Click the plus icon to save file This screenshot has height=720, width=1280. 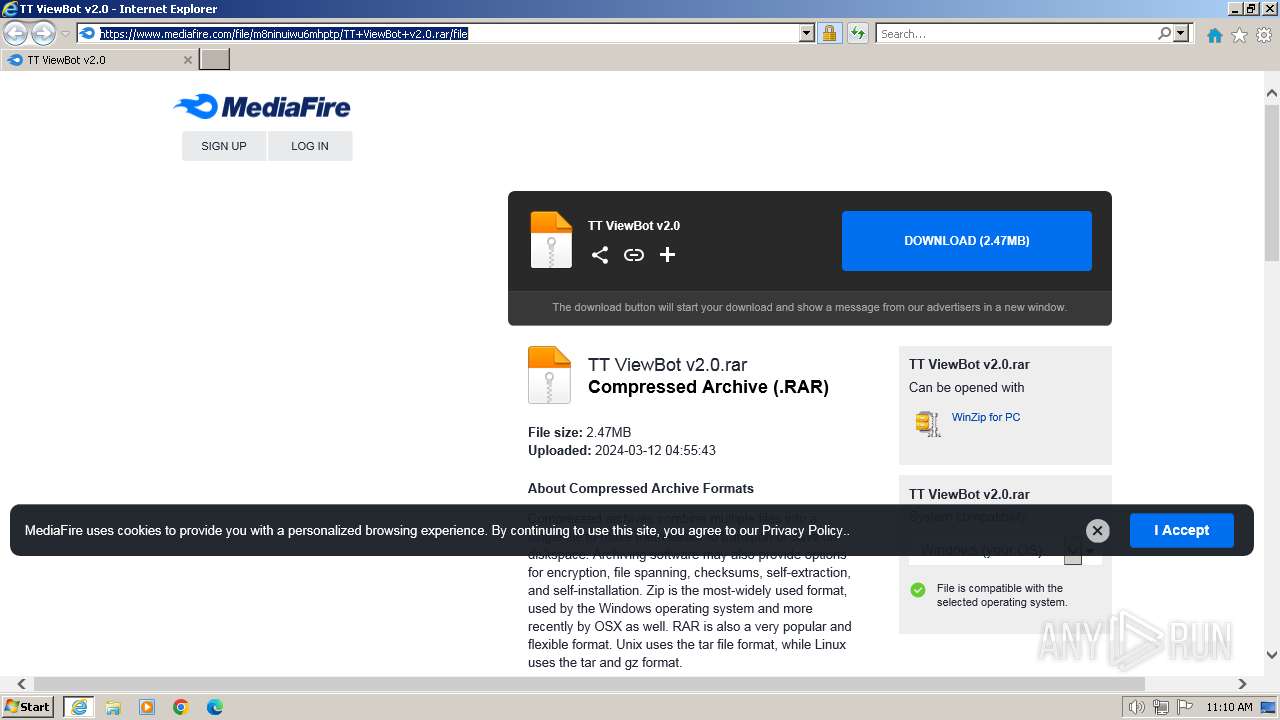[x=668, y=255]
